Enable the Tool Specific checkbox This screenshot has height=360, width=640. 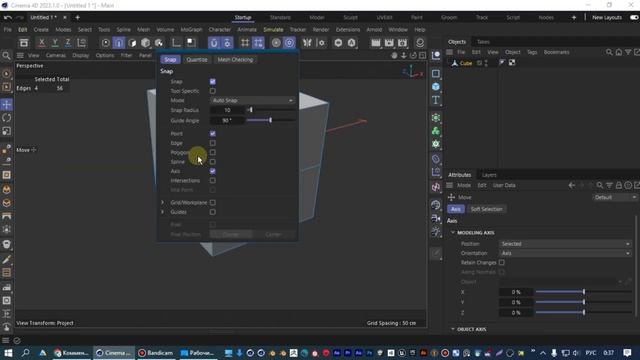213,91
